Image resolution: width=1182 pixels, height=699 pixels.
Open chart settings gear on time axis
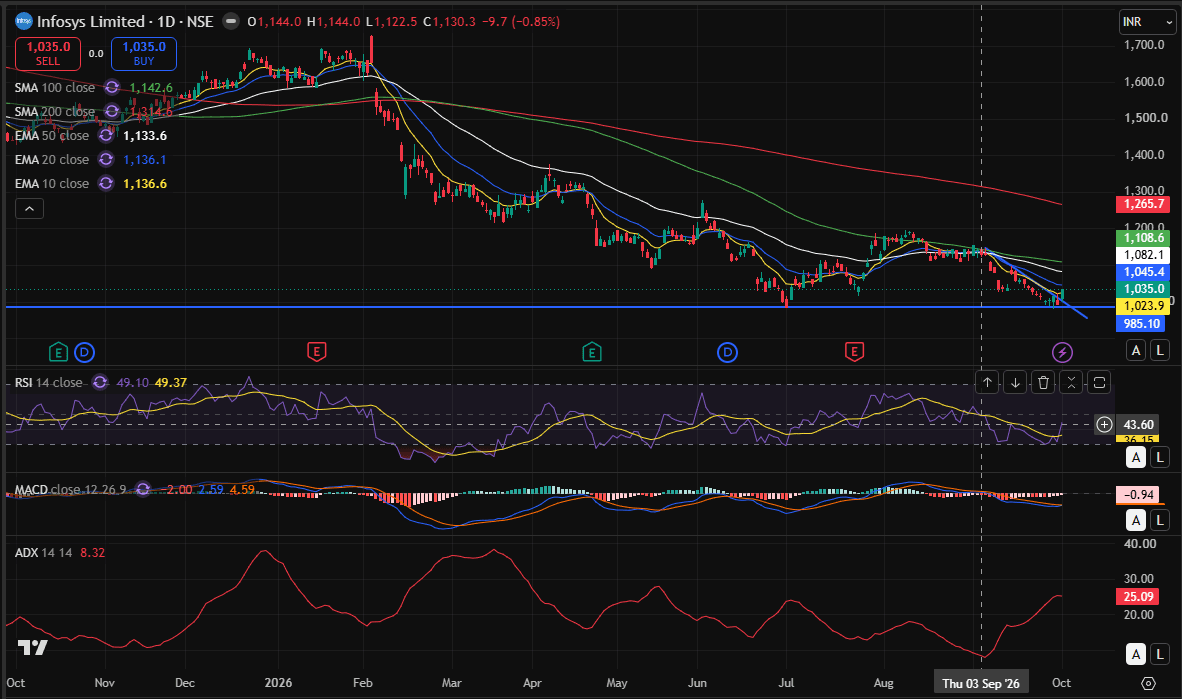click(x=1148, y=683)
